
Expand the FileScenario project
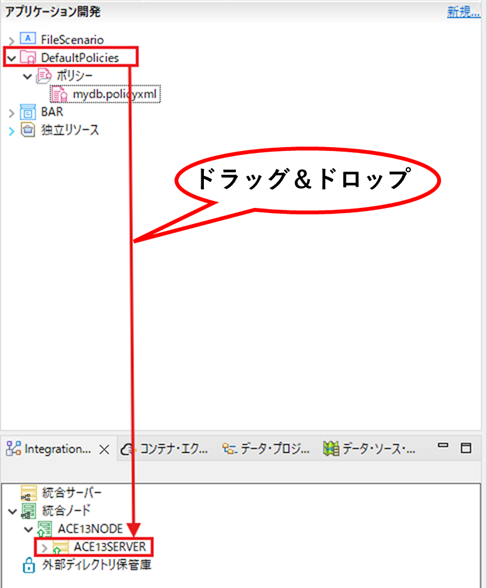pos(11,40)
